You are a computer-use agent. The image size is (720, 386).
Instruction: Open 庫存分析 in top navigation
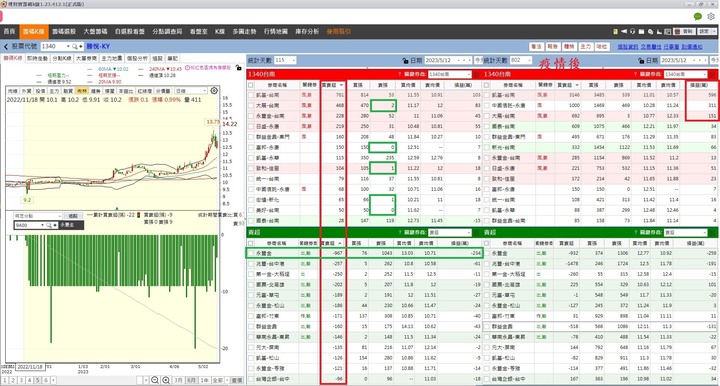(307, 32)
